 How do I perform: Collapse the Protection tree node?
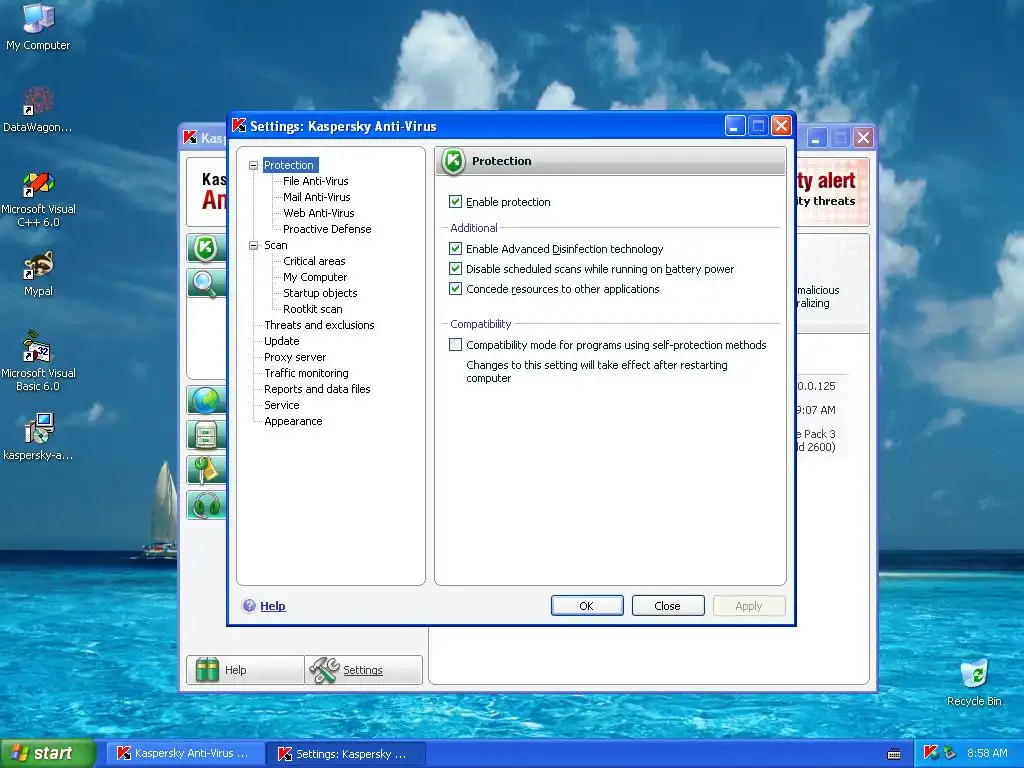[x=253, y=165]
